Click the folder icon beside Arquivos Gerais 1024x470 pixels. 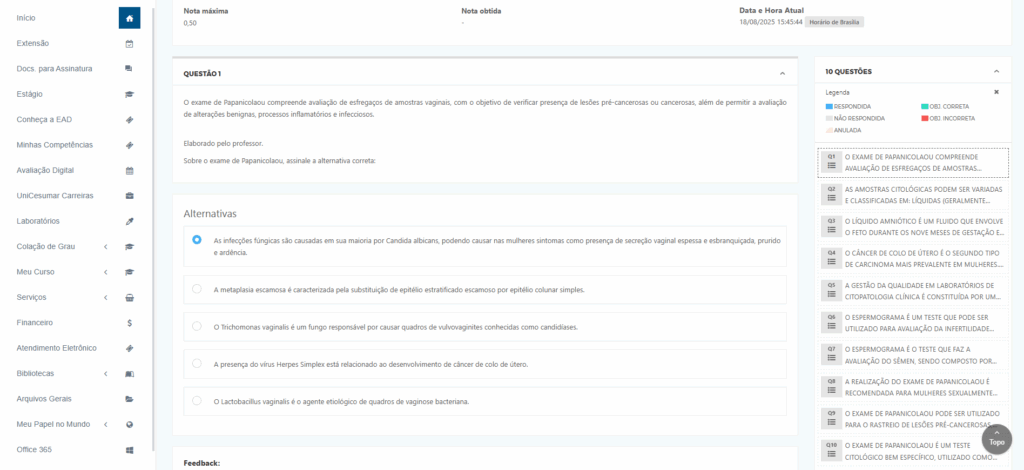click(129, 399)
